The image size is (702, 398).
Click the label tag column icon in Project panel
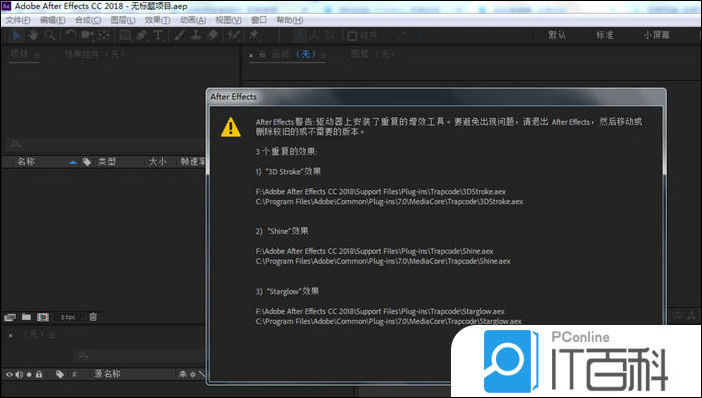tap(87, 162)
